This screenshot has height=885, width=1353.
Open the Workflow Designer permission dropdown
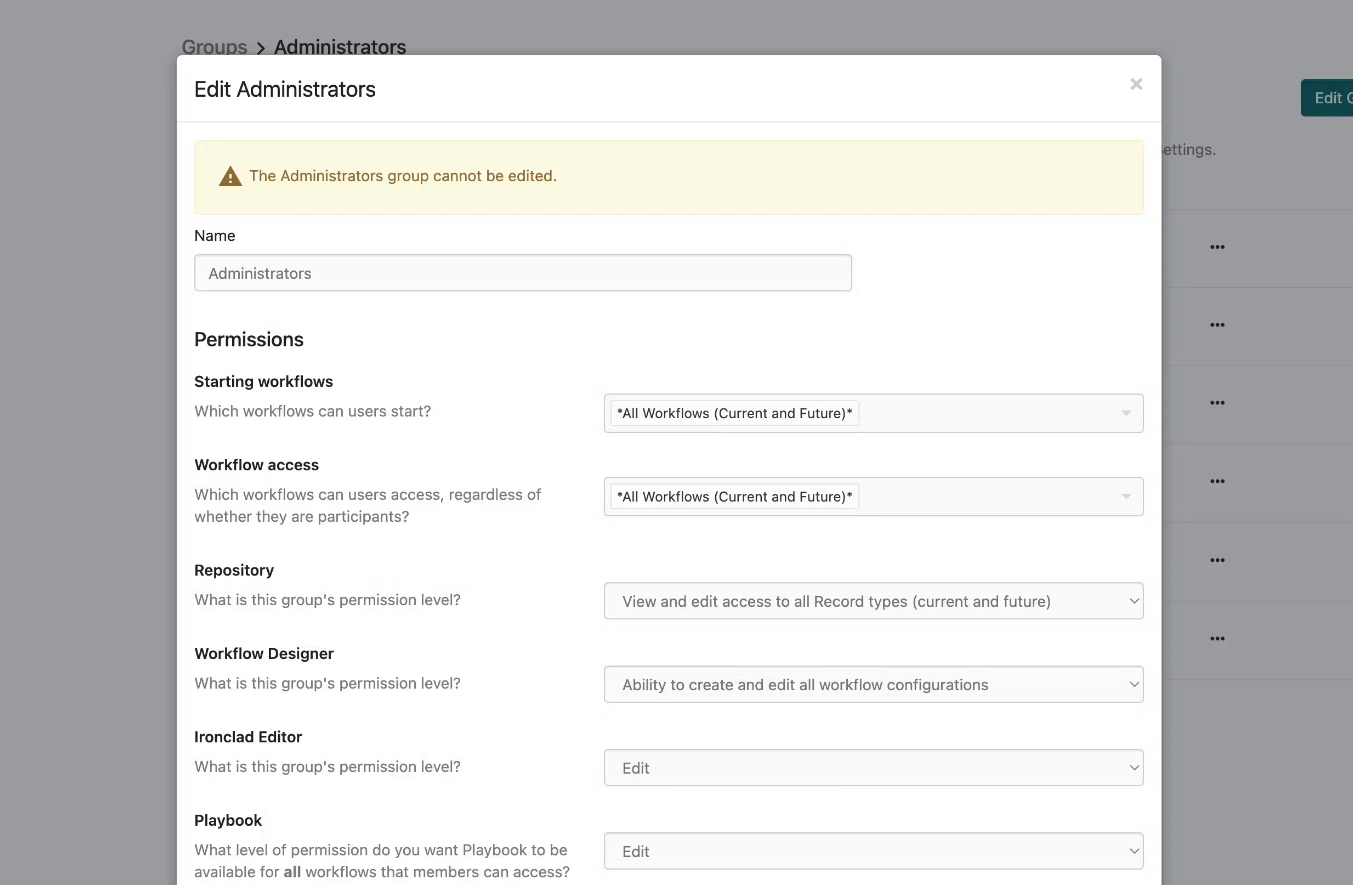[x=873, y=685]
